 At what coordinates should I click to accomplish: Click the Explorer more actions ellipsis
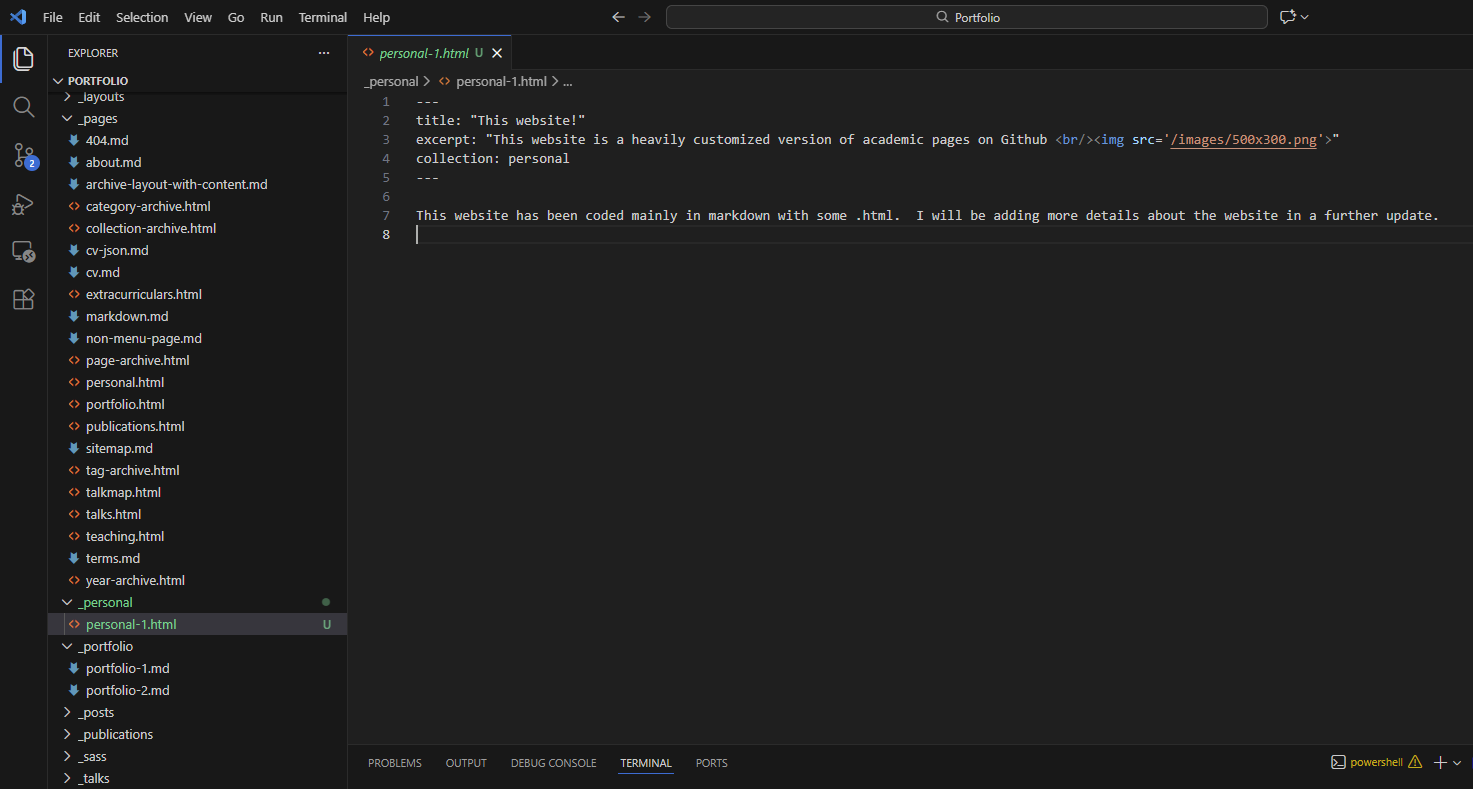(323, 53)
